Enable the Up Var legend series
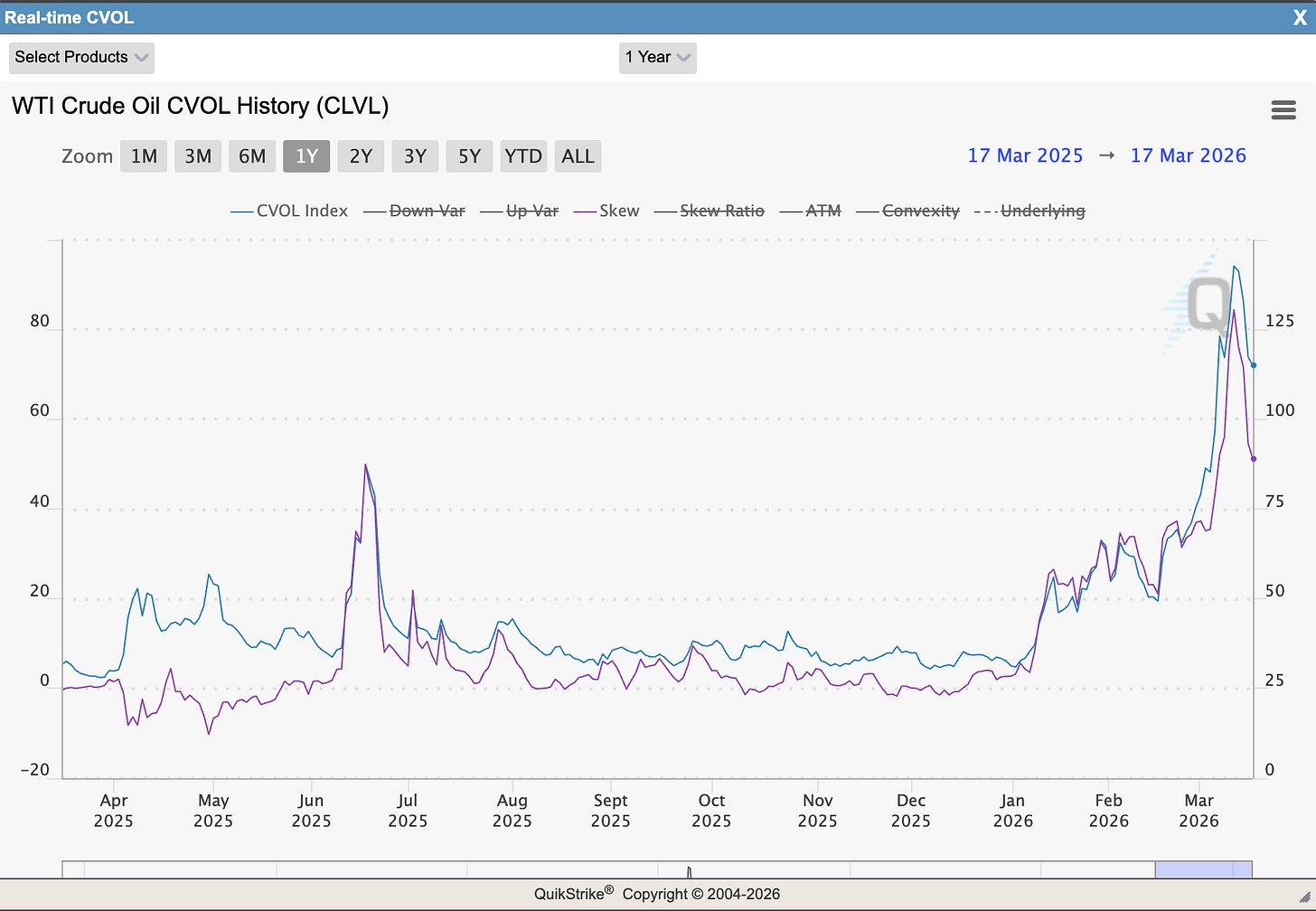 point(520,211)
